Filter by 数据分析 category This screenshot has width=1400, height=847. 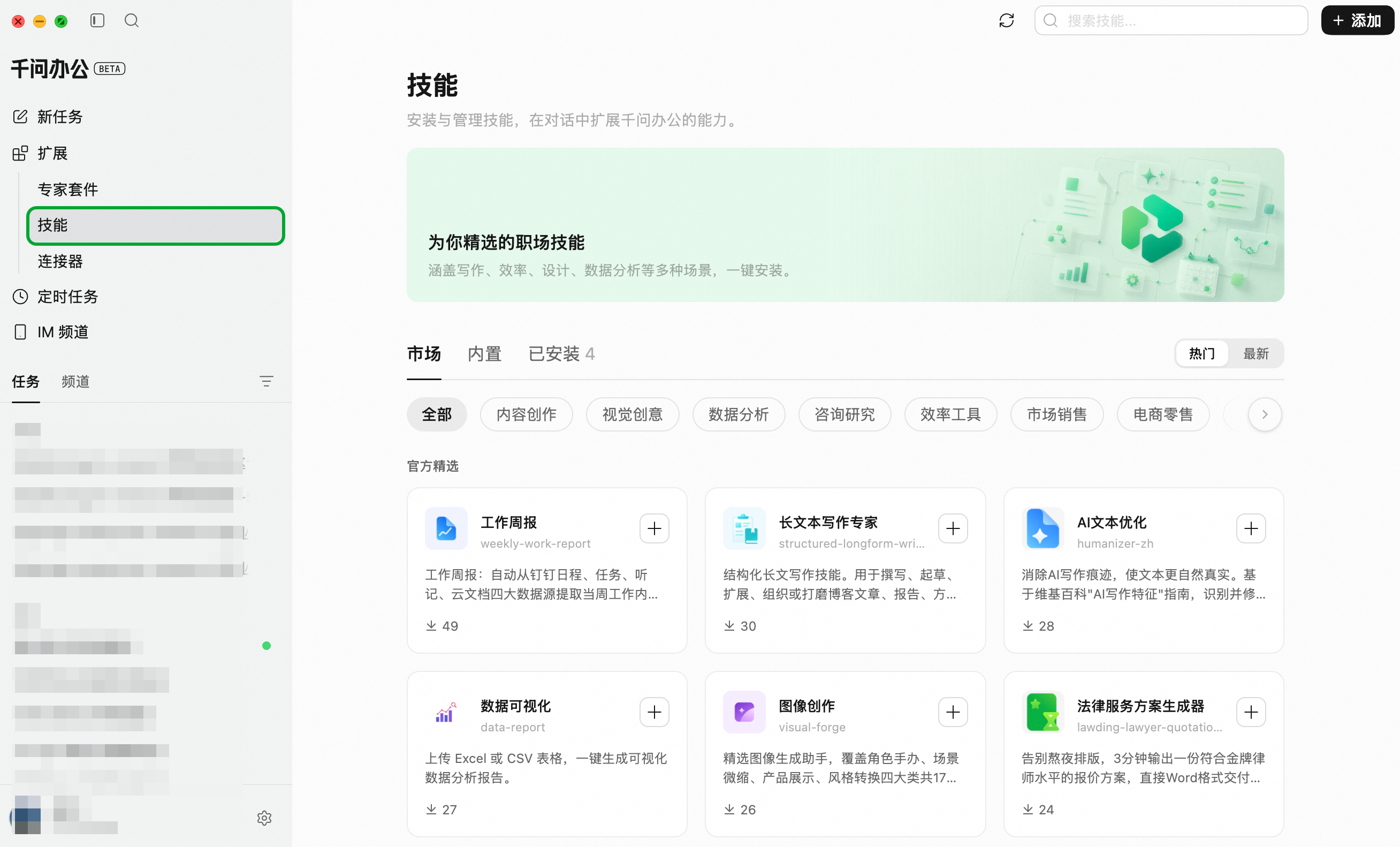coord(739,414)
